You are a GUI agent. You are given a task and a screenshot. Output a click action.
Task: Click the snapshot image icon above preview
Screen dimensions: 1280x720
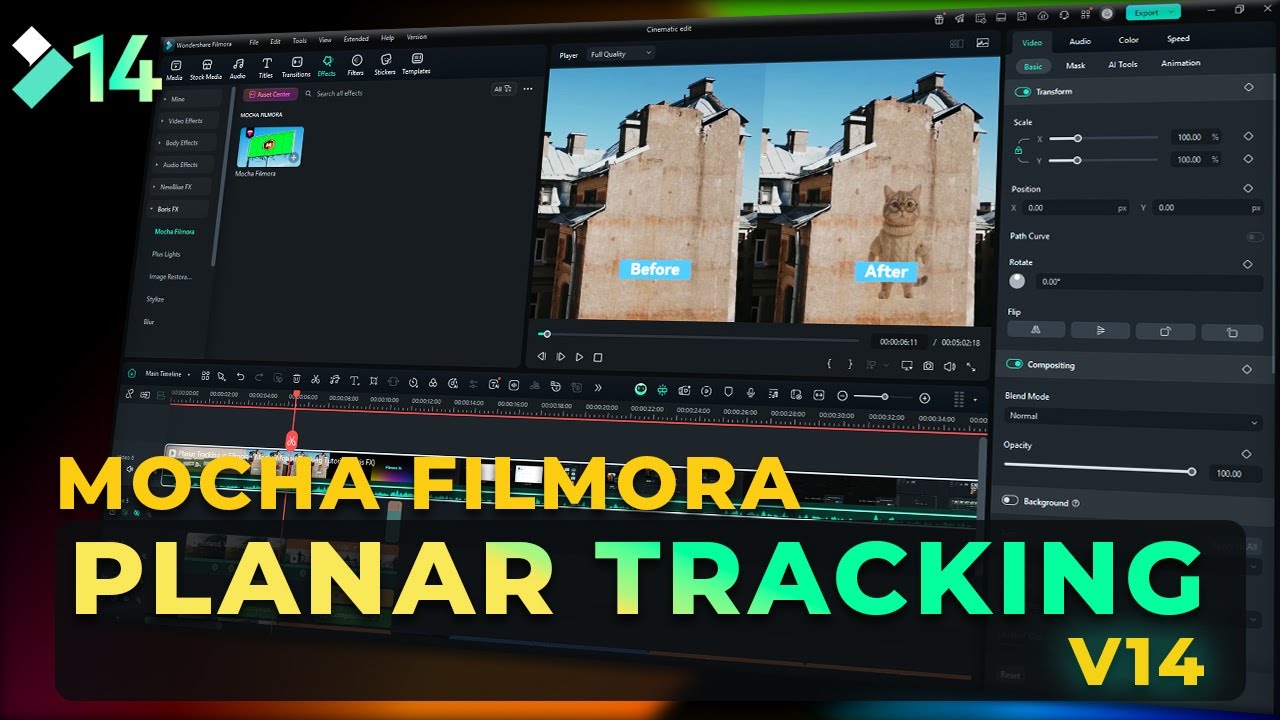tap(983, 43)
